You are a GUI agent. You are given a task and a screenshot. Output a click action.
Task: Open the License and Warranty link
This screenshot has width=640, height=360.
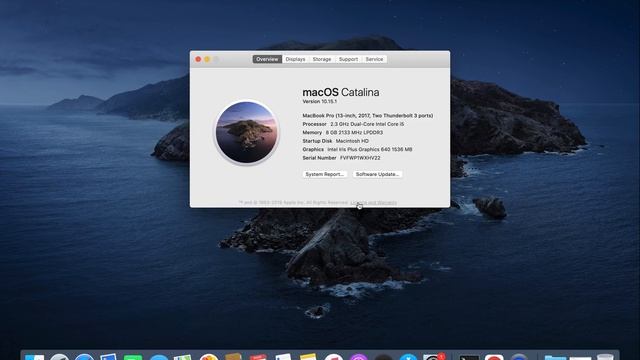(x=373, y=202)
